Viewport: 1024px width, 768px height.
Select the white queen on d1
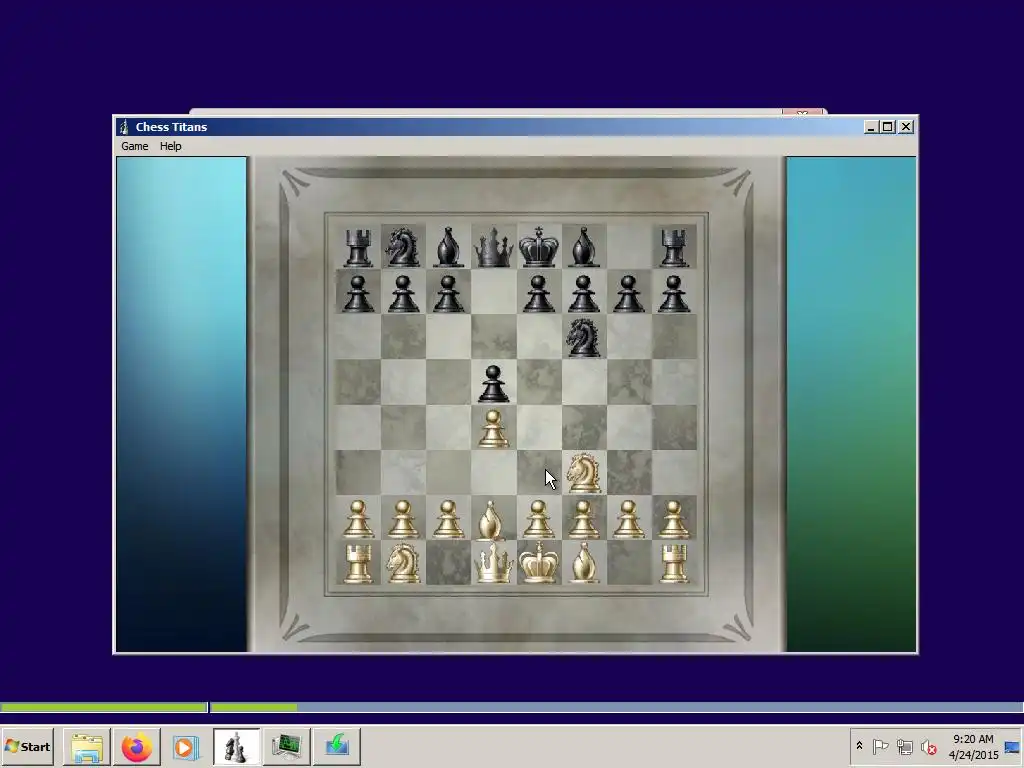(x=493, y=563)
